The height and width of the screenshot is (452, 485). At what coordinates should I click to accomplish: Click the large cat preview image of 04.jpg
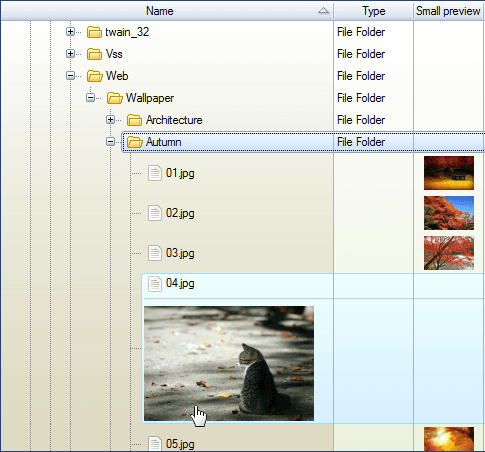[229, 363]
